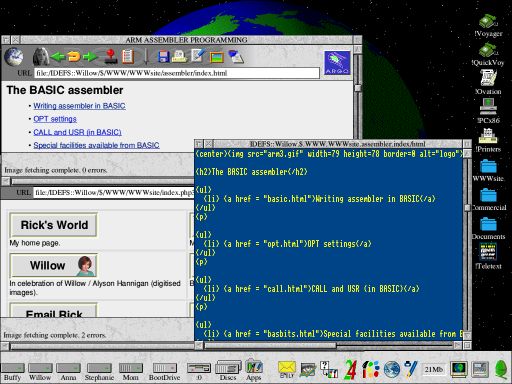Open the Buffy drive on the icon bar
Image resolution: width=512 pixels, height=384 pixels.
point(12,371)
